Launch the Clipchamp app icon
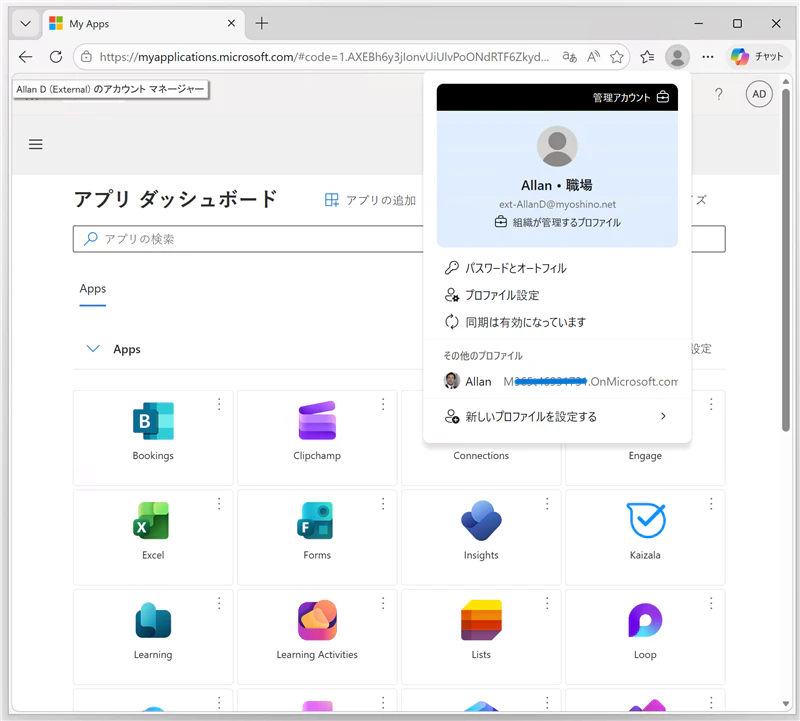This screenshot has width=800, height=721. coord(317,421)
